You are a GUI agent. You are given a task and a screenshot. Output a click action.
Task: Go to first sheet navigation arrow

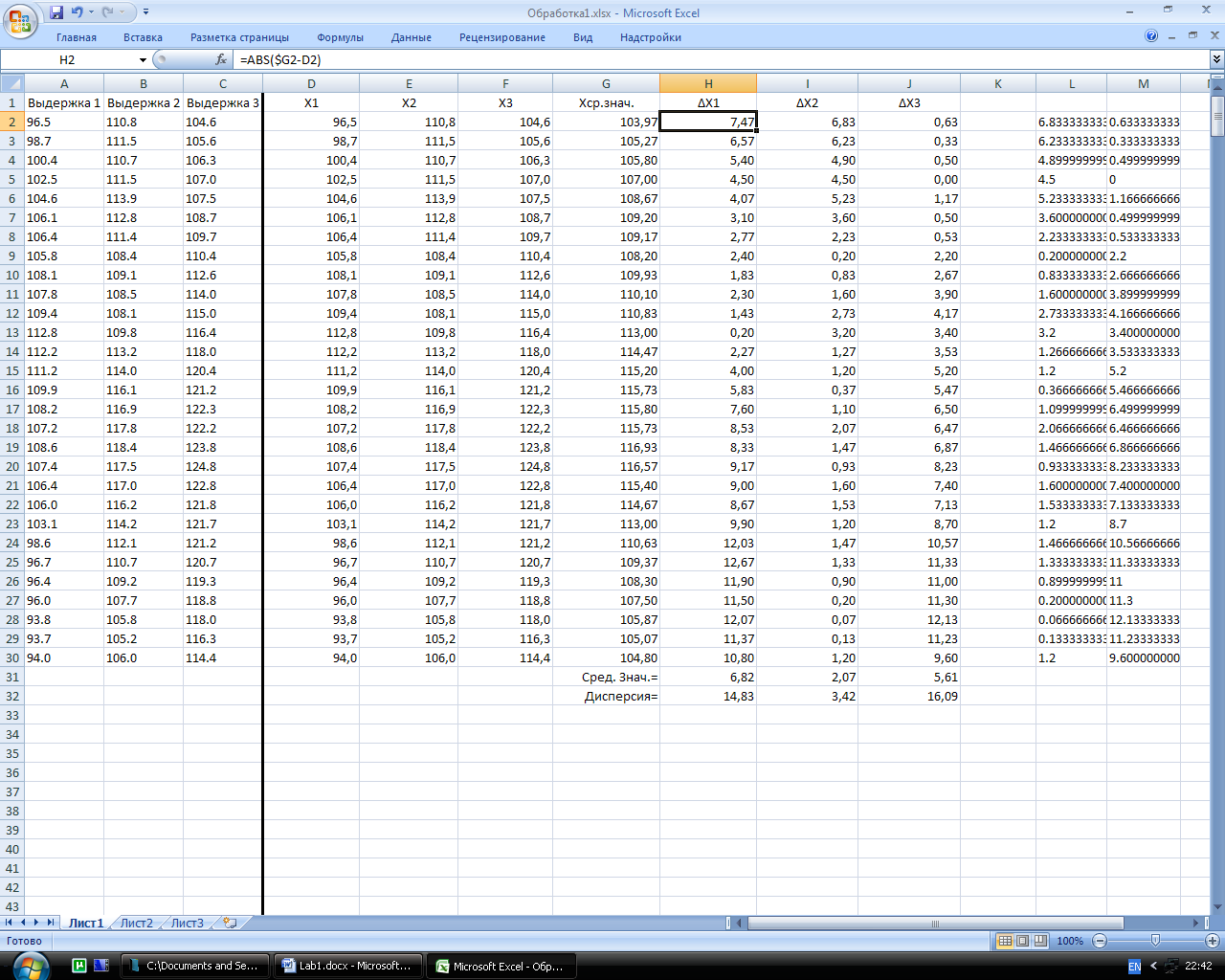pyautogui.click(x=10, y=923)
